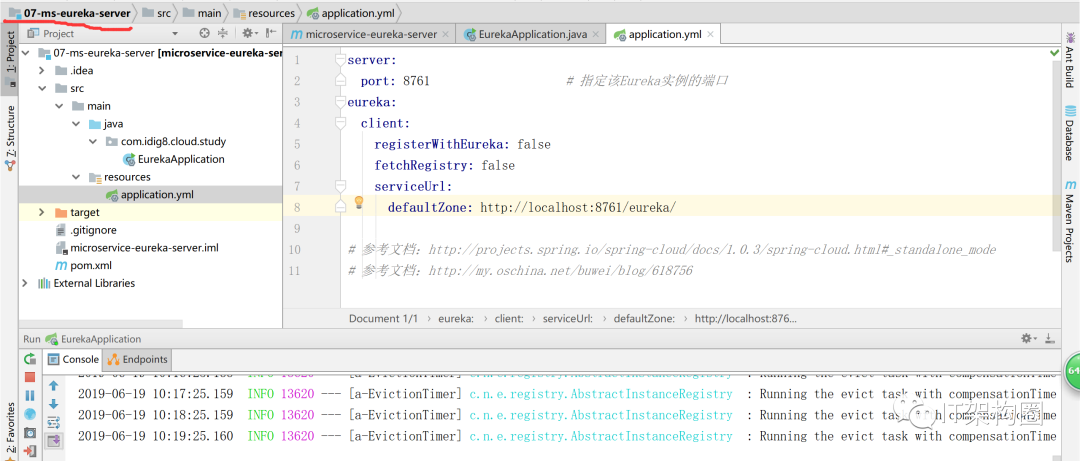Collapse the src folder
The height and width of the screenshot is (461, 1080).
42,88
